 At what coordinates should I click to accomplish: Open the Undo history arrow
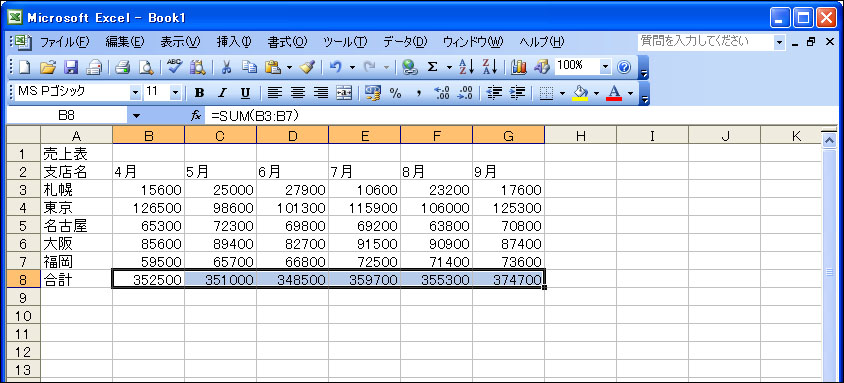(x=352, y=67)
